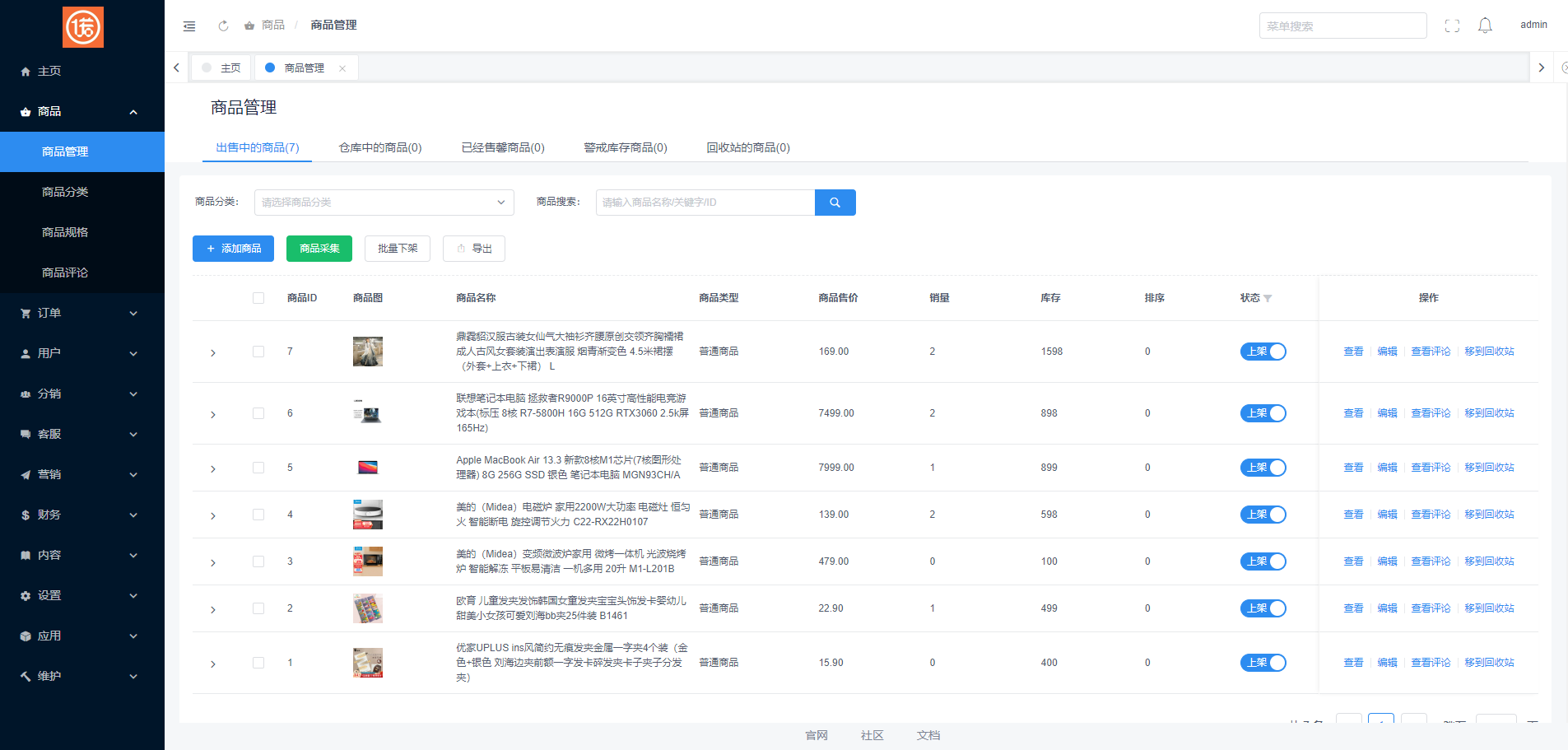
Task: Click the MacBook Air product thumbnail
Action: [367, 467]
